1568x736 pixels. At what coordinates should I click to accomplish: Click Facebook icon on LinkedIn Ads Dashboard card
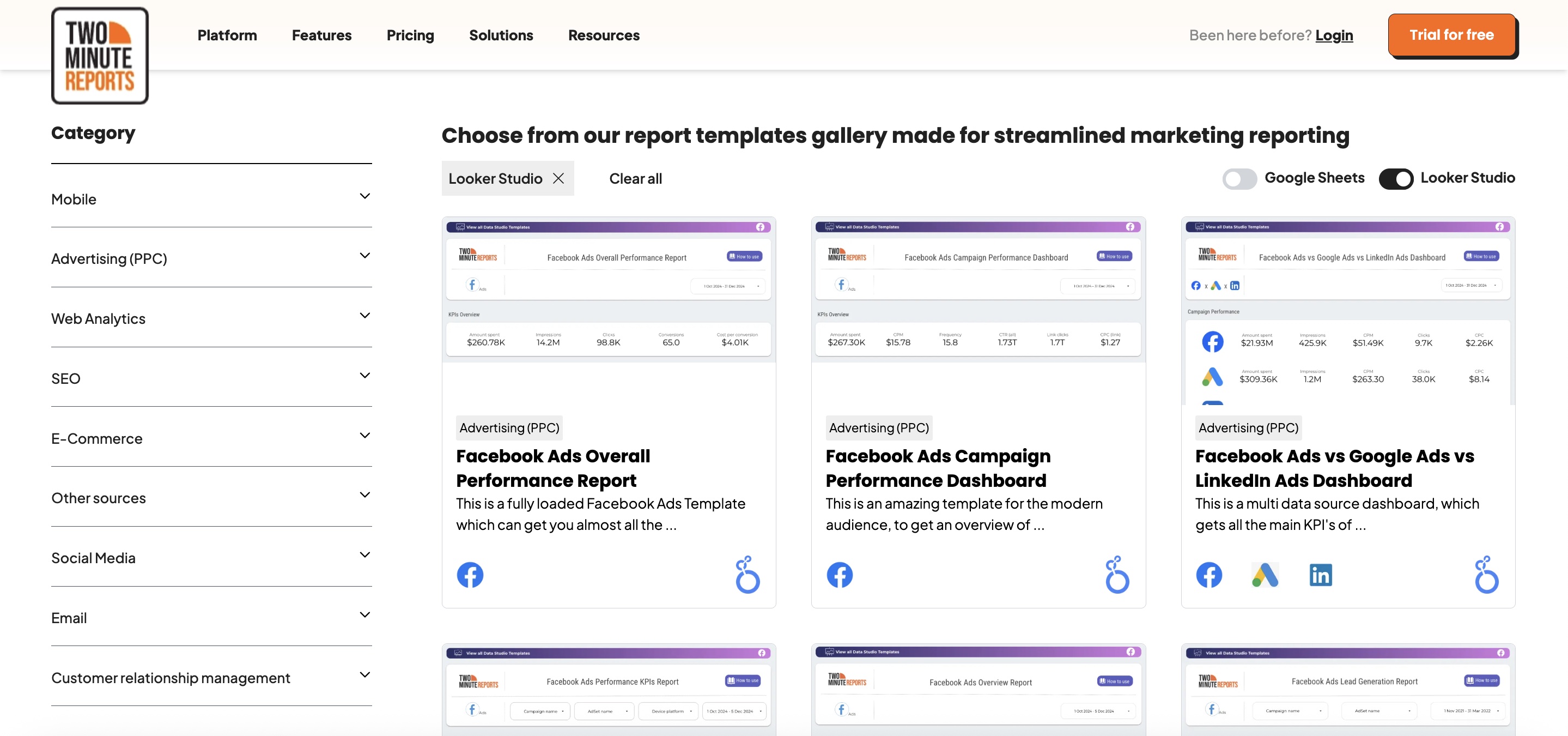click(x=1209, y=575)
